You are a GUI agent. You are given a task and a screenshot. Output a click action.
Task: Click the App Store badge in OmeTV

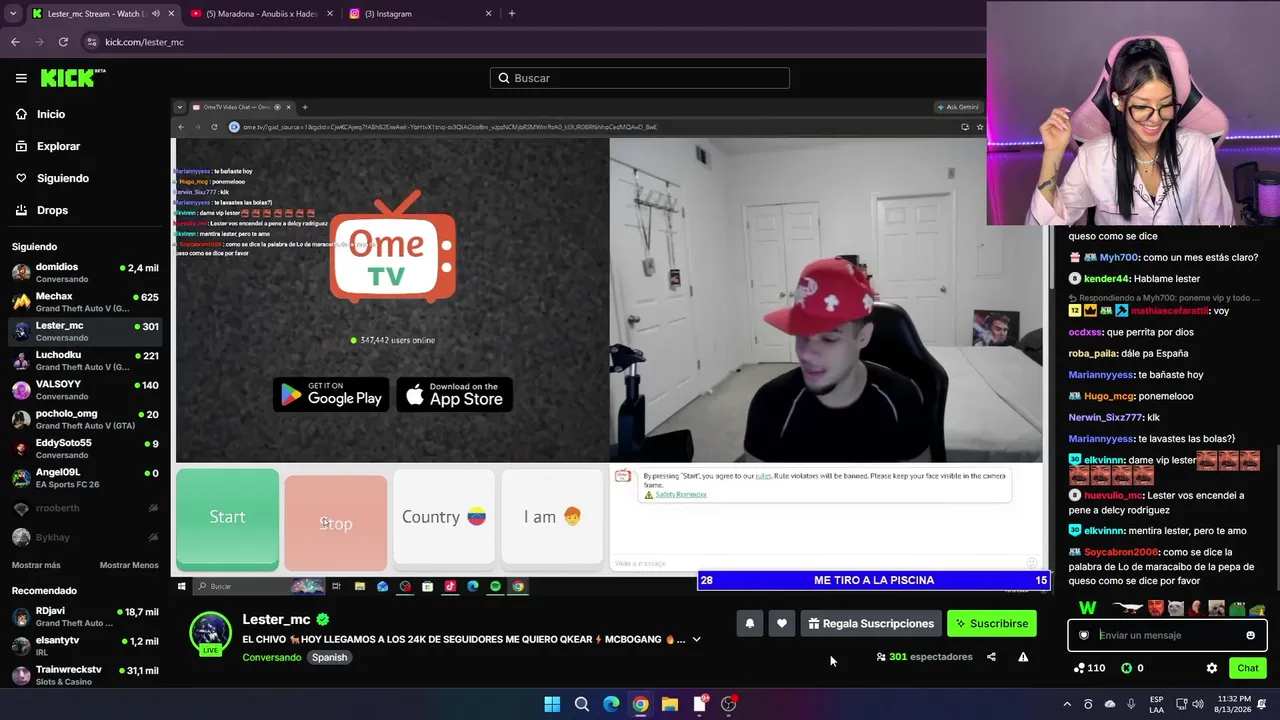click(x=455, y=394)
